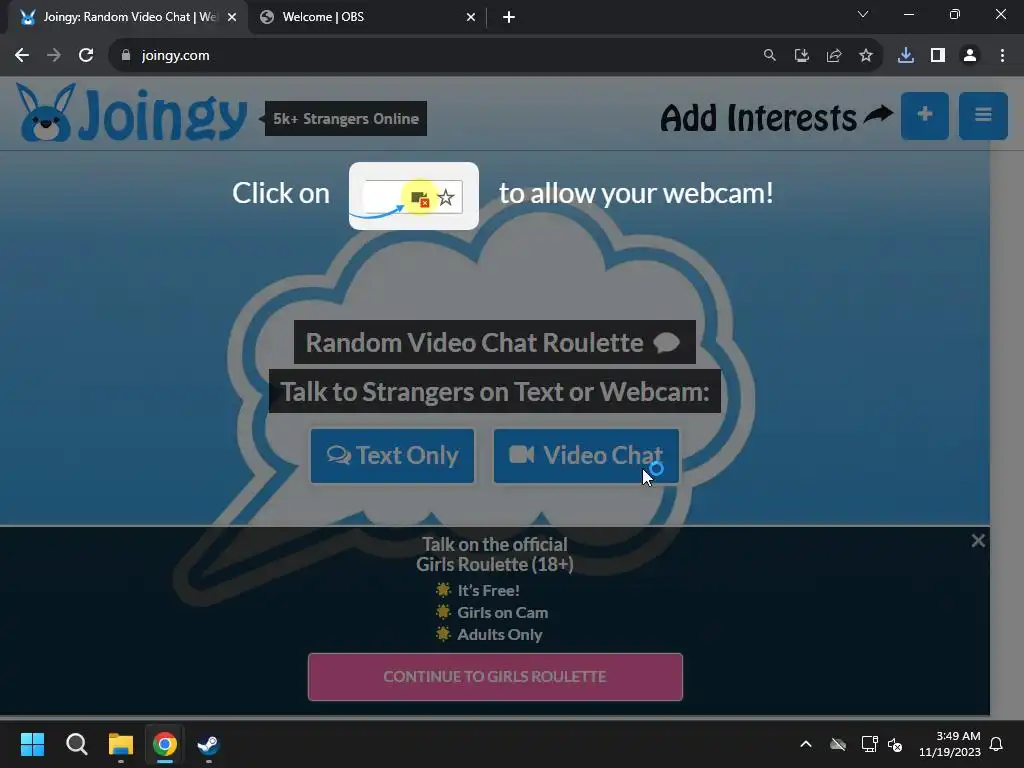Start a Text Only chat
This screenshot has width=1024, height=768.
pos(392,456)
